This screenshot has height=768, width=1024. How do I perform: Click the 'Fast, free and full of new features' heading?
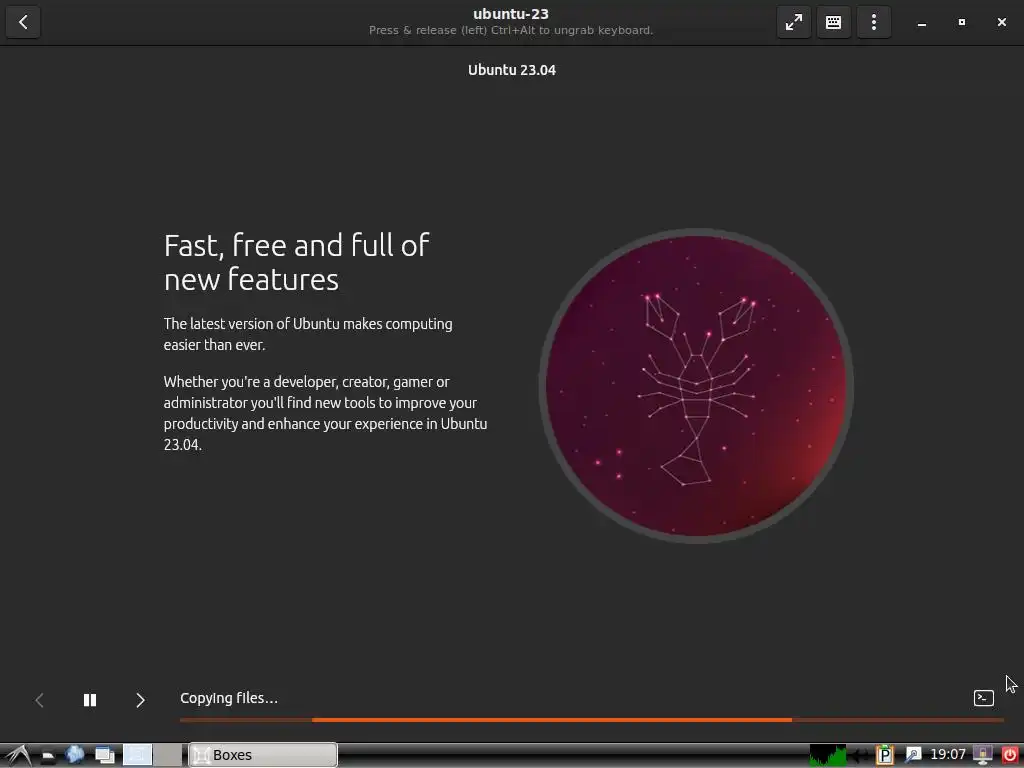[296, 262]
